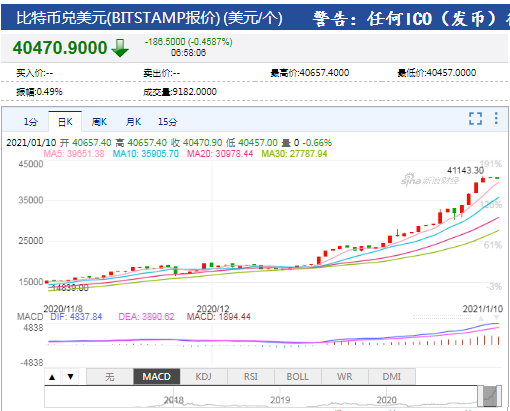Viewport: 510px width, 411px height.
Task: Click the 2021/1/10 date axis label
Action: tap(483, 309)
